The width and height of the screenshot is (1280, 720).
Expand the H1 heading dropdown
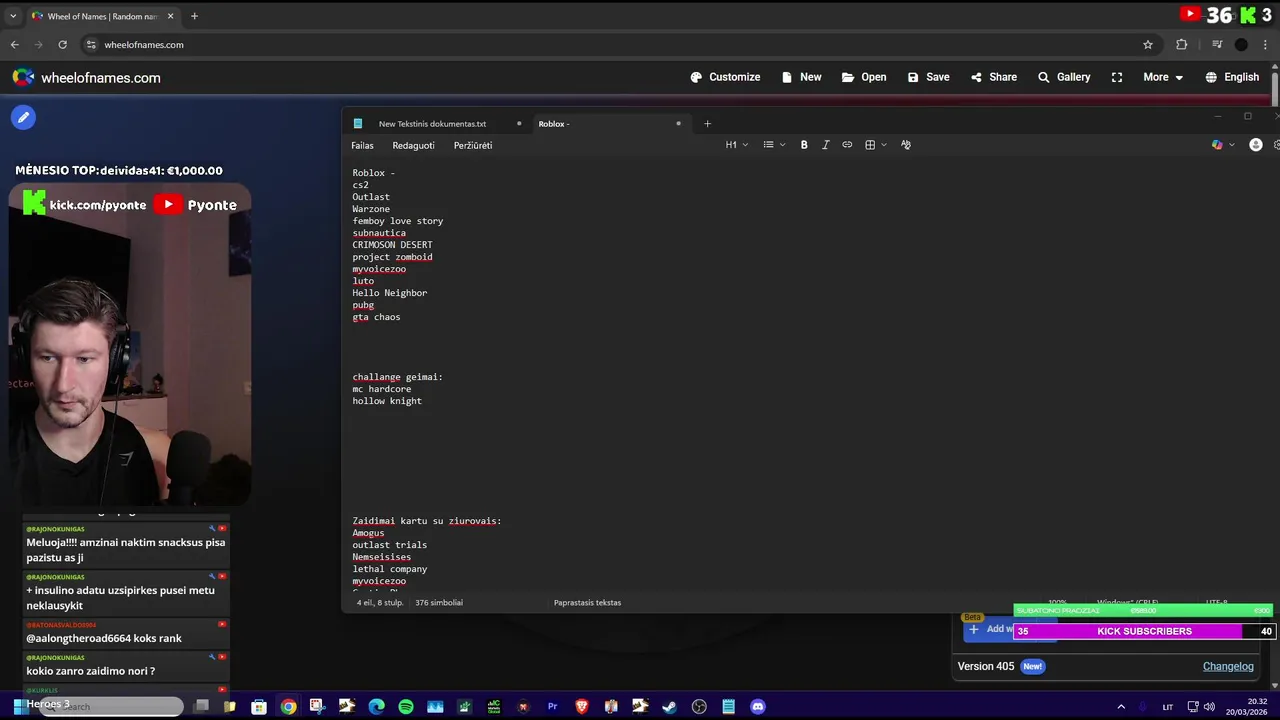737,145
